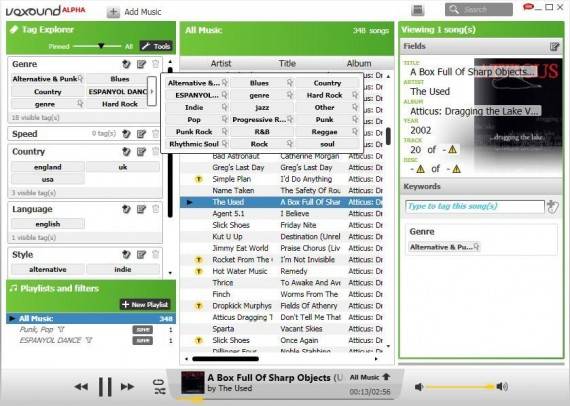
Task: Open the Punk, Pop filter funnel
Action: coord(61,330)
